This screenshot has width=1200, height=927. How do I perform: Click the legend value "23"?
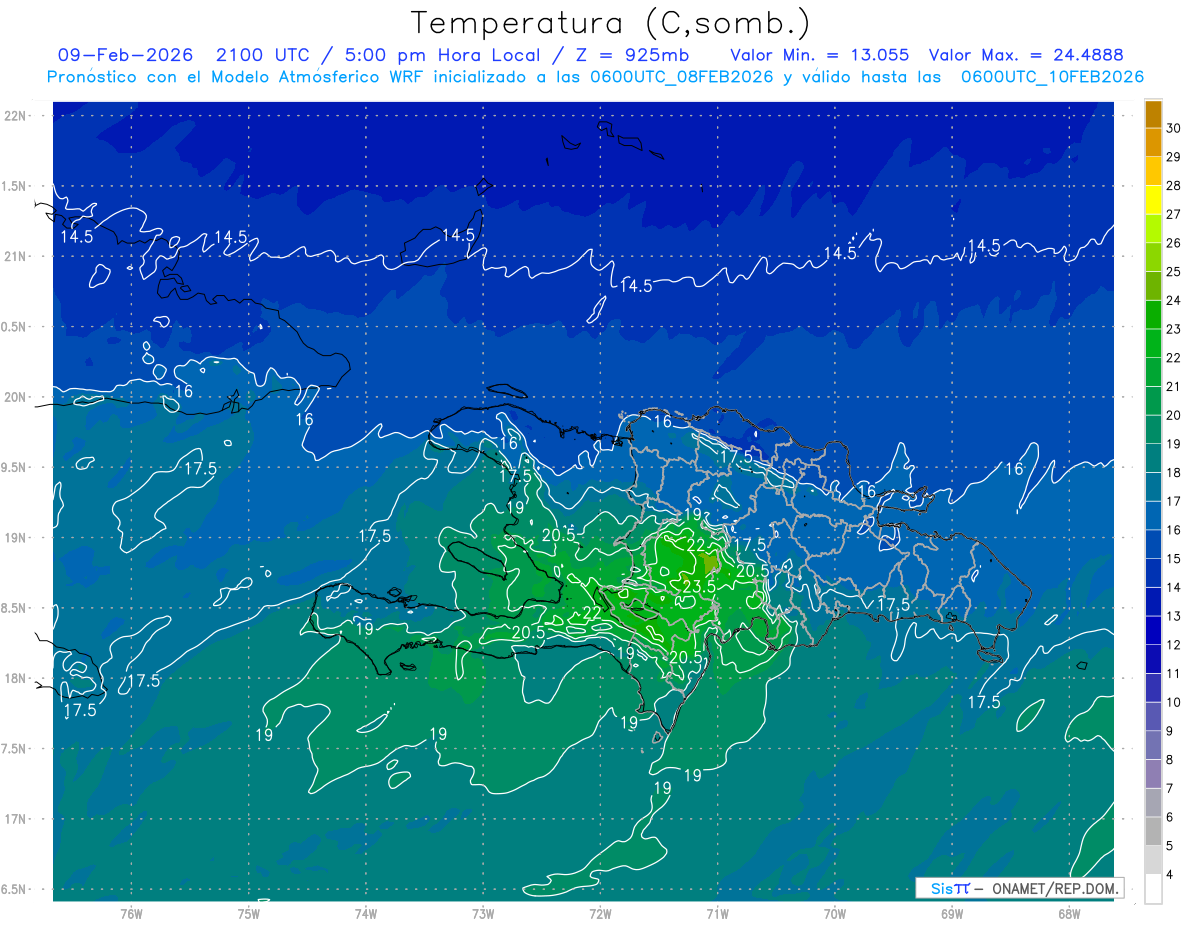[x=1174, y=329]
